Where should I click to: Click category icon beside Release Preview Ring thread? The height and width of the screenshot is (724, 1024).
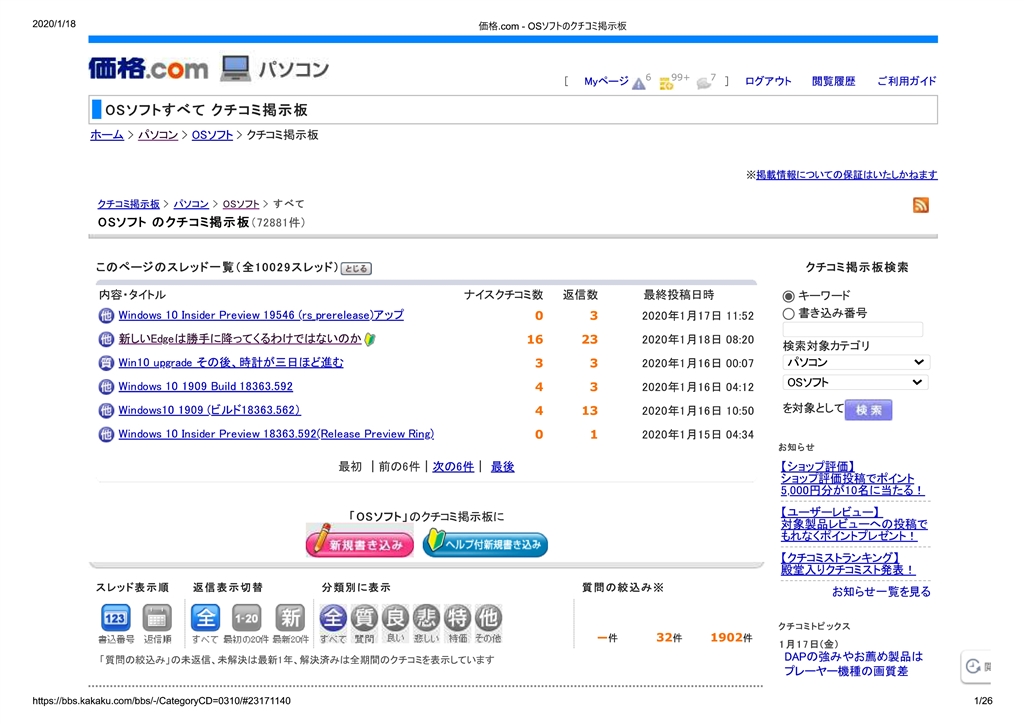[106, 434]
